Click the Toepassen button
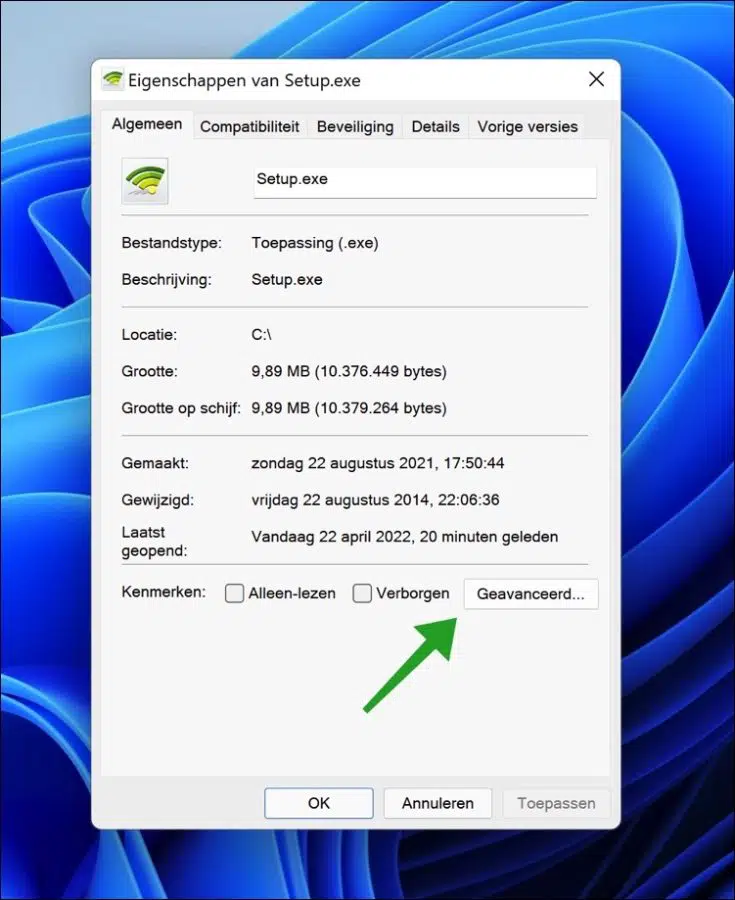This screenshot has height=900, width=735. 556,803
